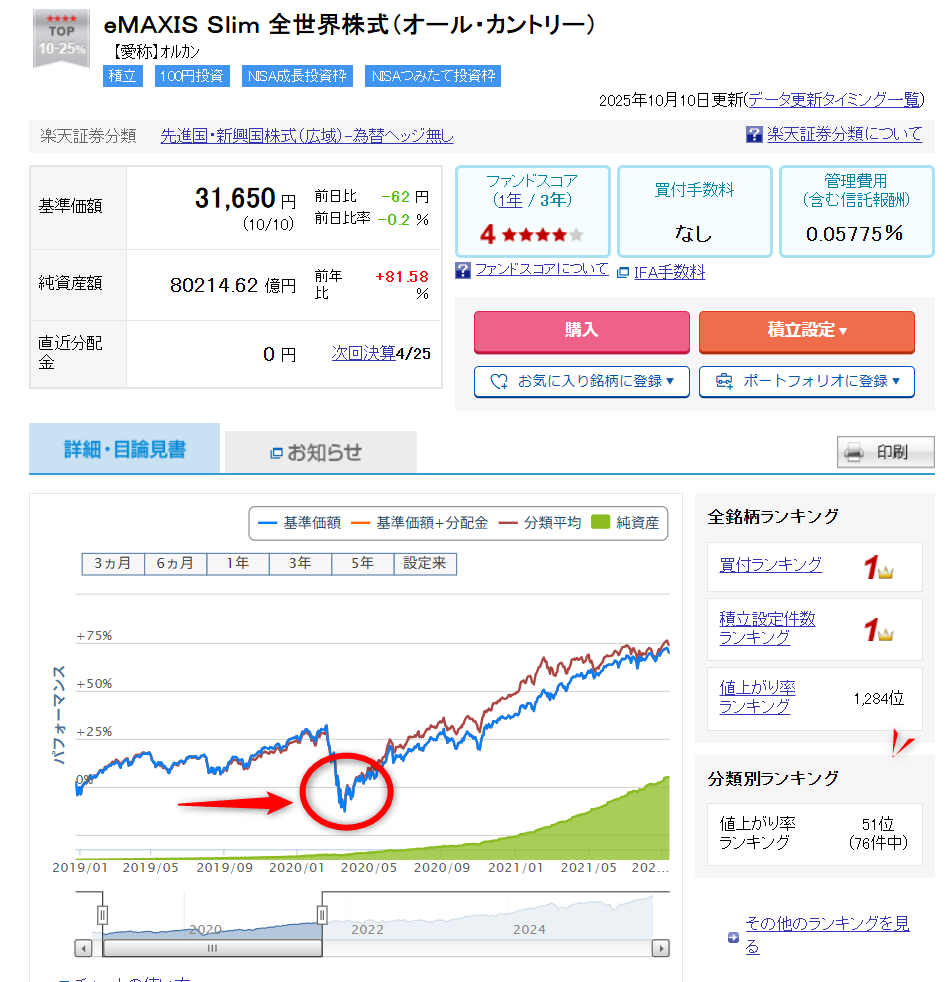Click the chart scrollbar right arrow
Viewport: 951px width, 982px height.
(x=660, y=947)
